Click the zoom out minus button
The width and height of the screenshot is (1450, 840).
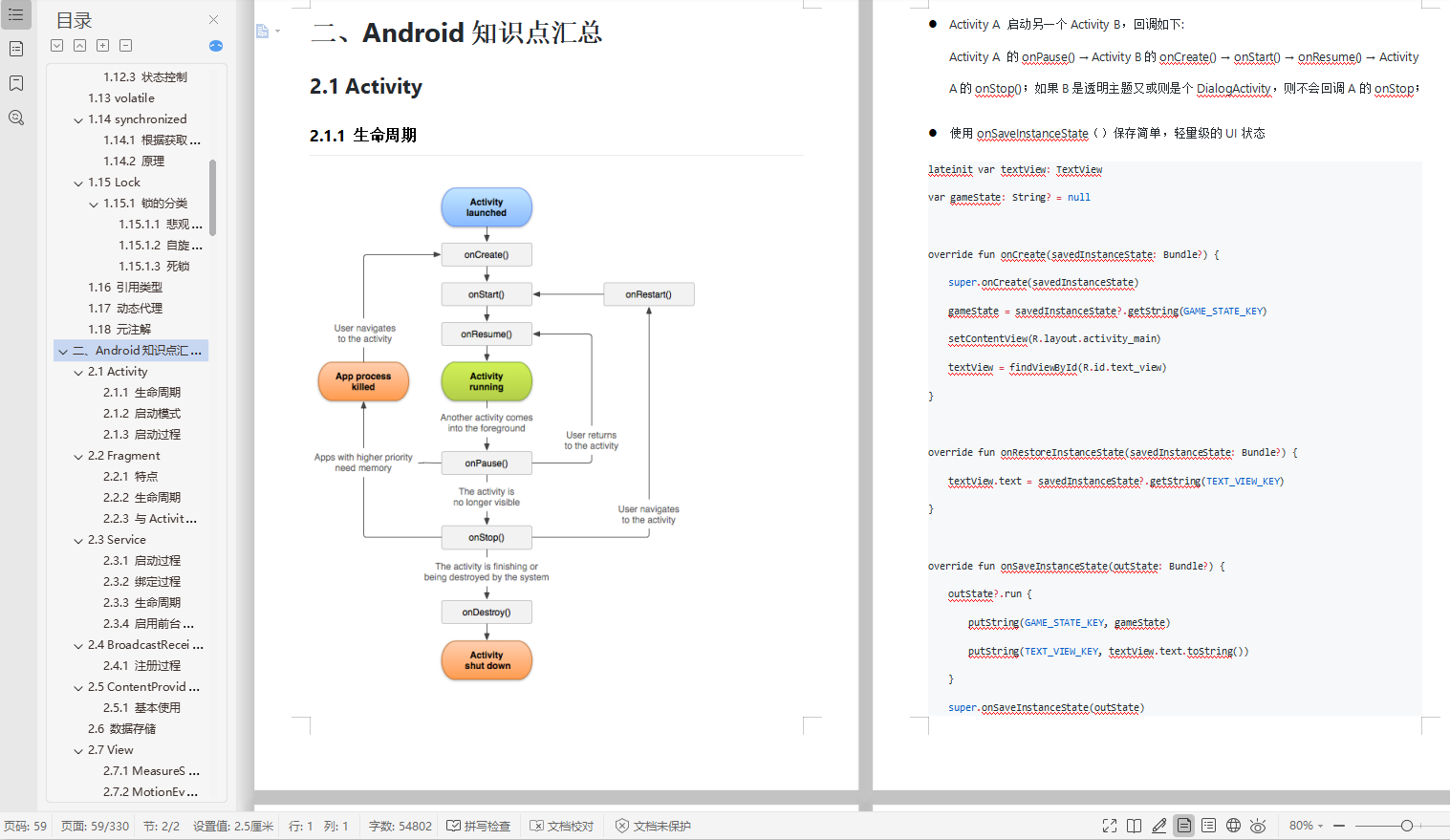click(1339, 826)
